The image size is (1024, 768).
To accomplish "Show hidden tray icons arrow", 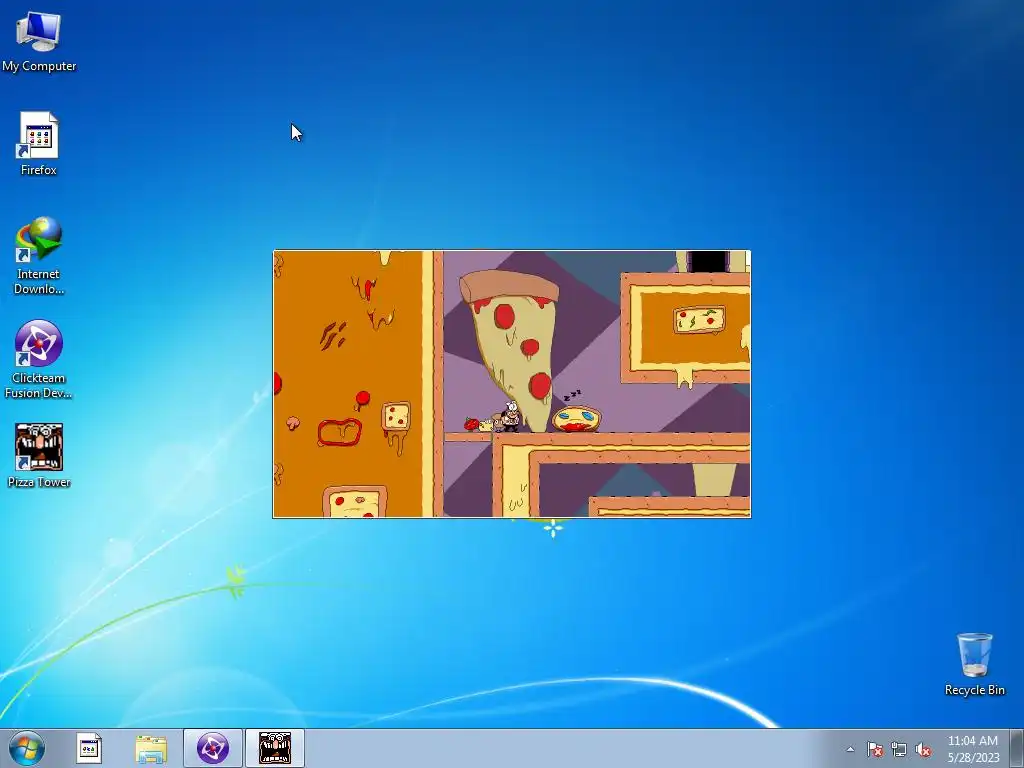I will pos(850,749).
